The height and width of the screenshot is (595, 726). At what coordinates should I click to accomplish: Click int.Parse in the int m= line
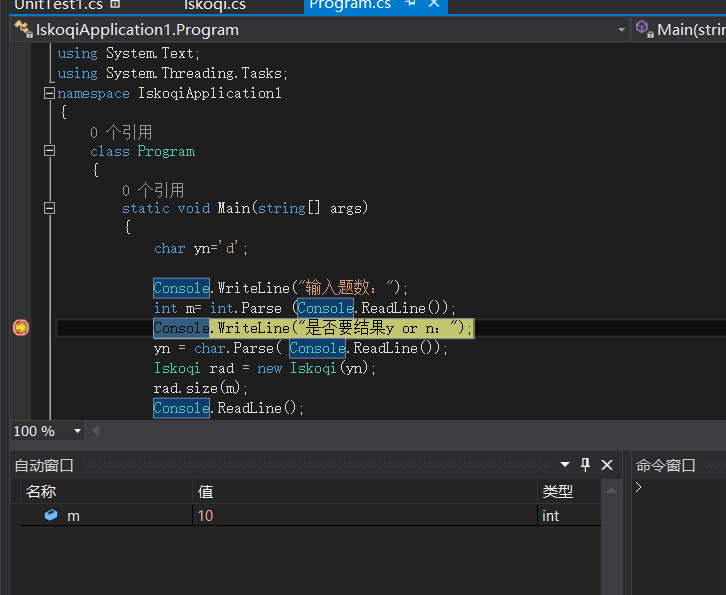coord(245,308)
